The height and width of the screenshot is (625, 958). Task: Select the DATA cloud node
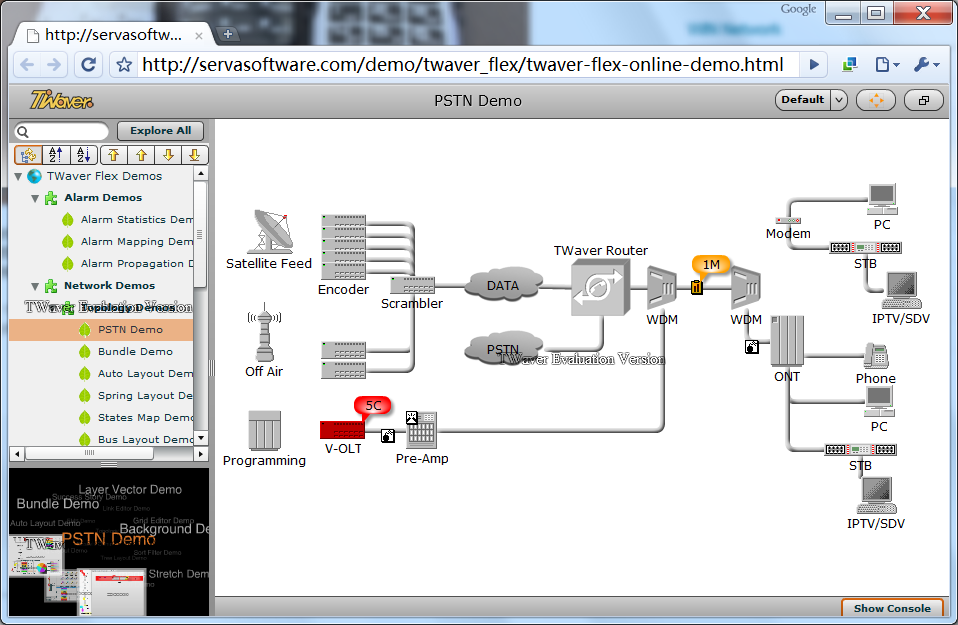point(503,285)
